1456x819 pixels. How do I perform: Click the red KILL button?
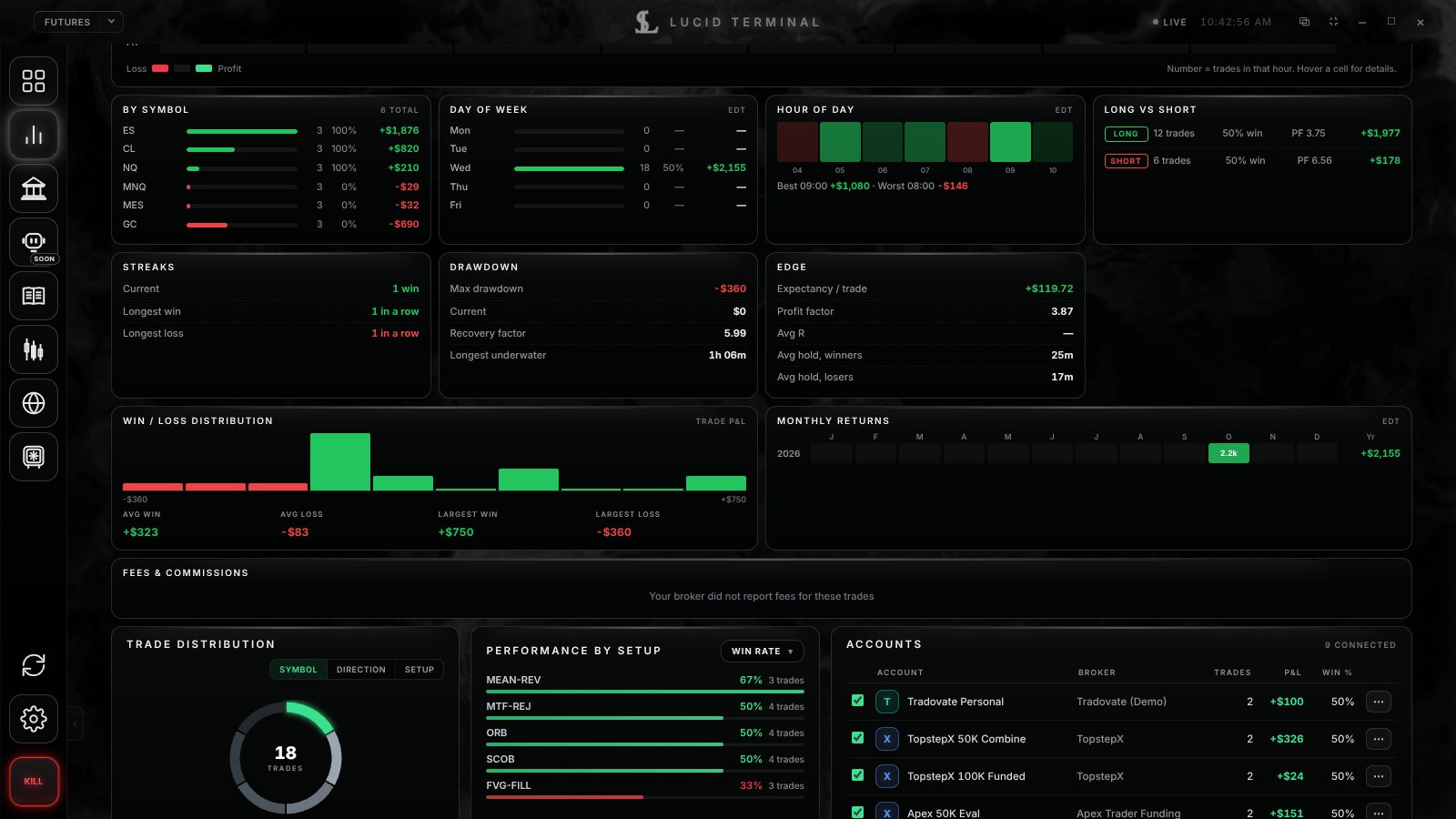34,781
